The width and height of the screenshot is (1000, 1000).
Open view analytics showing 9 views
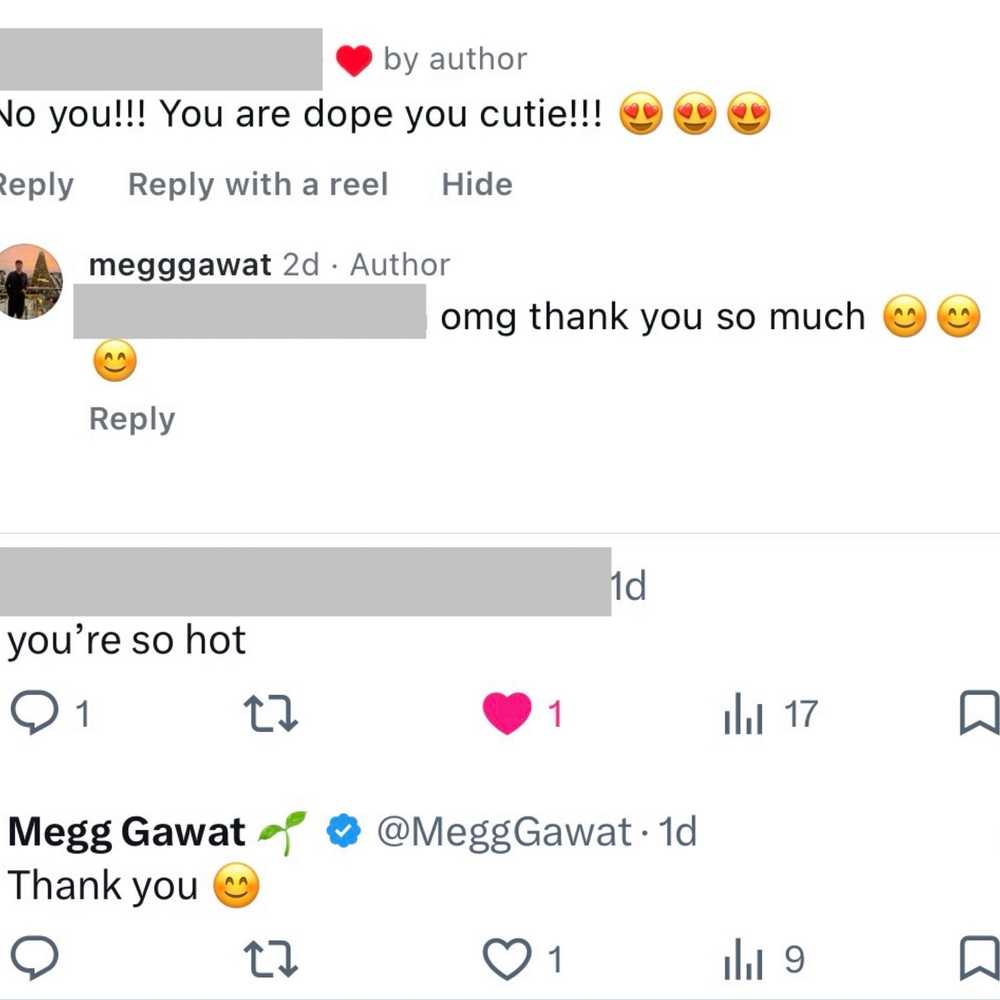tap(743, 960)
